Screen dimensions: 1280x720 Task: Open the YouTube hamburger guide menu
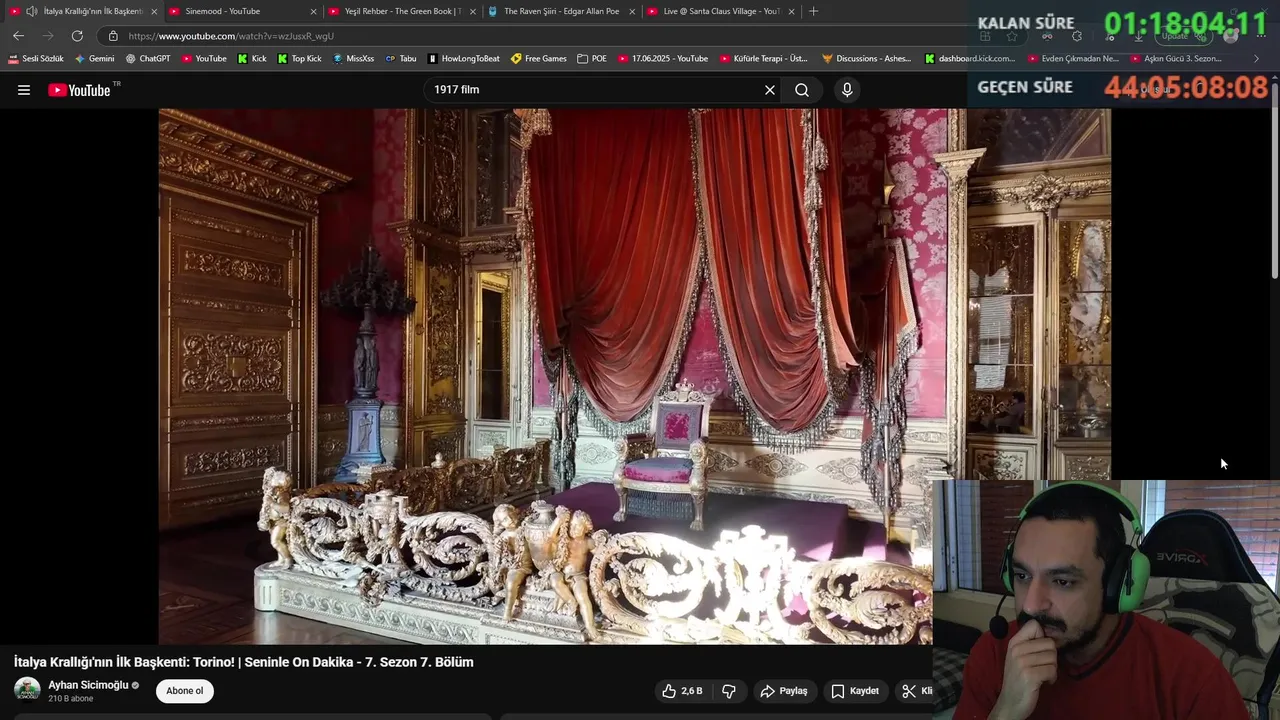click(24, 90)
